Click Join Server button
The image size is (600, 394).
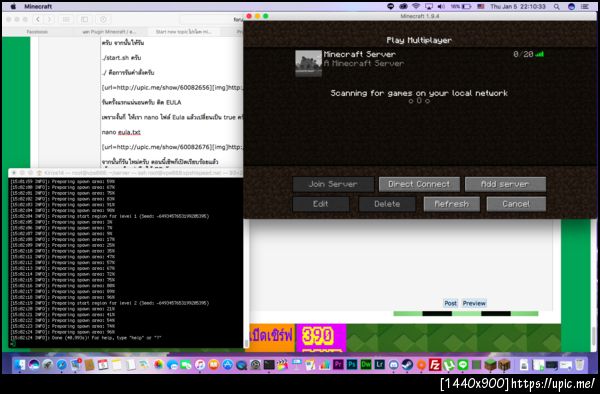point(333,184)
